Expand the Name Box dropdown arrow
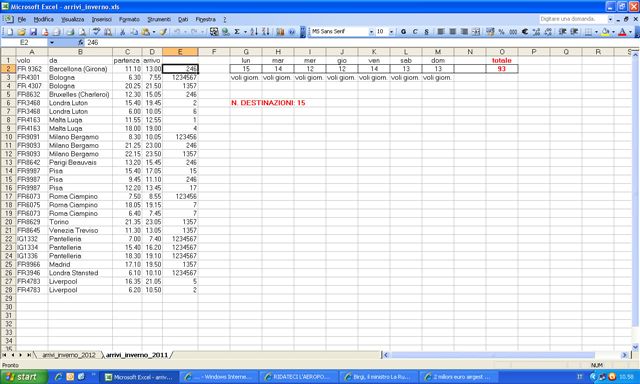Image resolution: width=640 pixels, height=384 pixels. pyautogui.click(x=52, y=42)
